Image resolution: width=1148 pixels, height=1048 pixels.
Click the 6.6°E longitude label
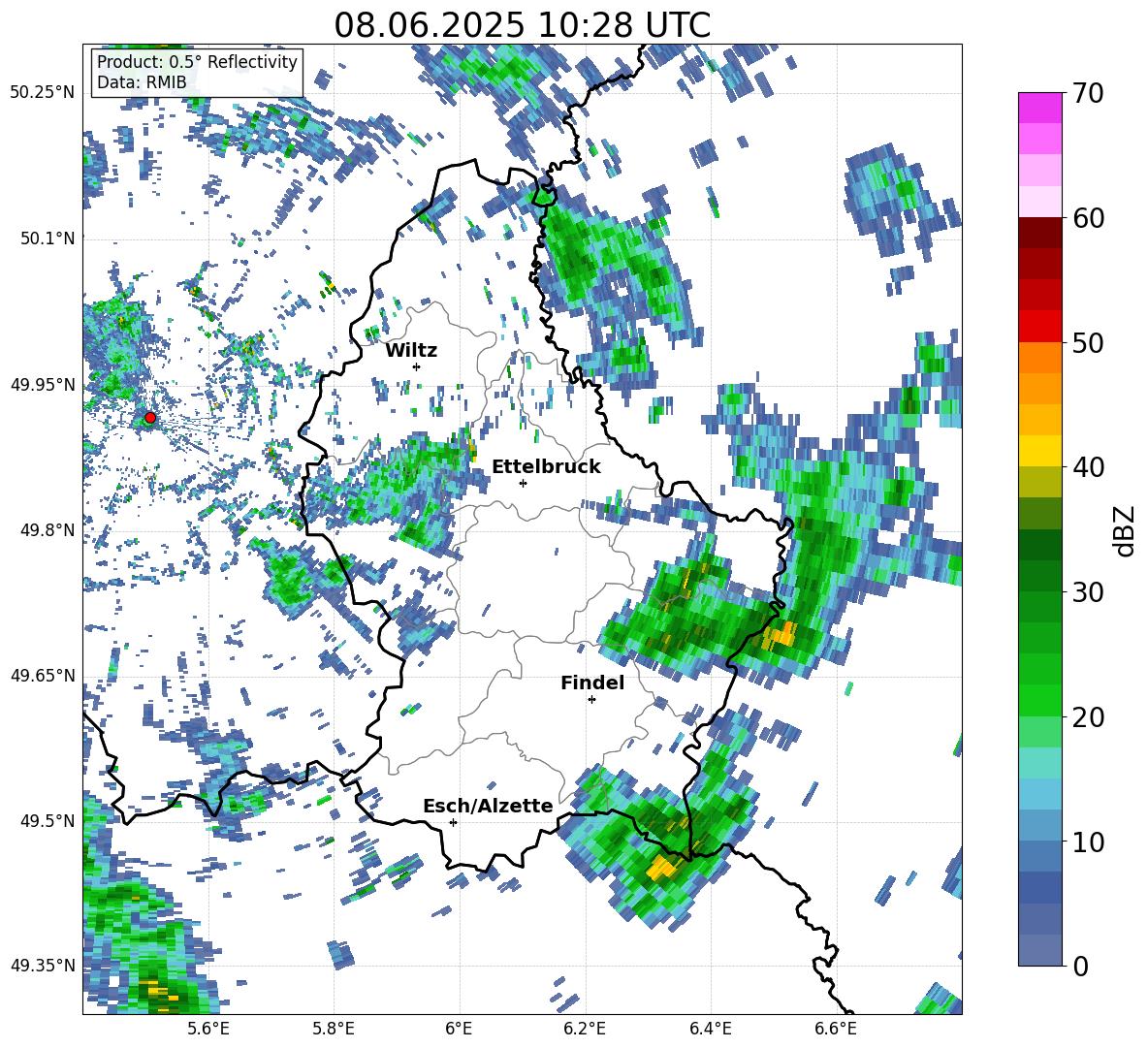(x=836, y=1029)
